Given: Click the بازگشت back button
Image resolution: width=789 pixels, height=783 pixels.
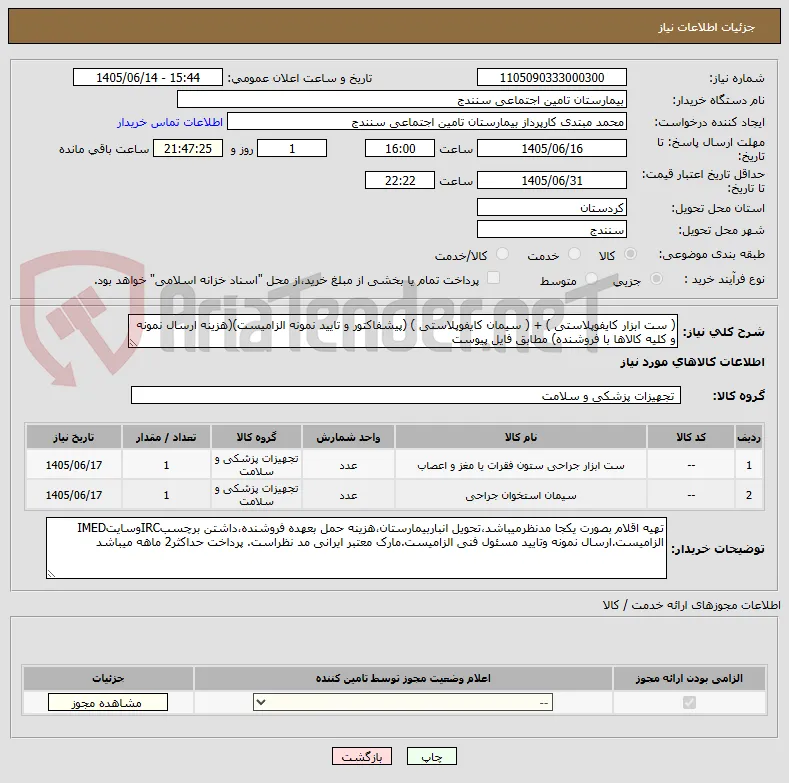Looking at the screenshot, I should (362, 756).
